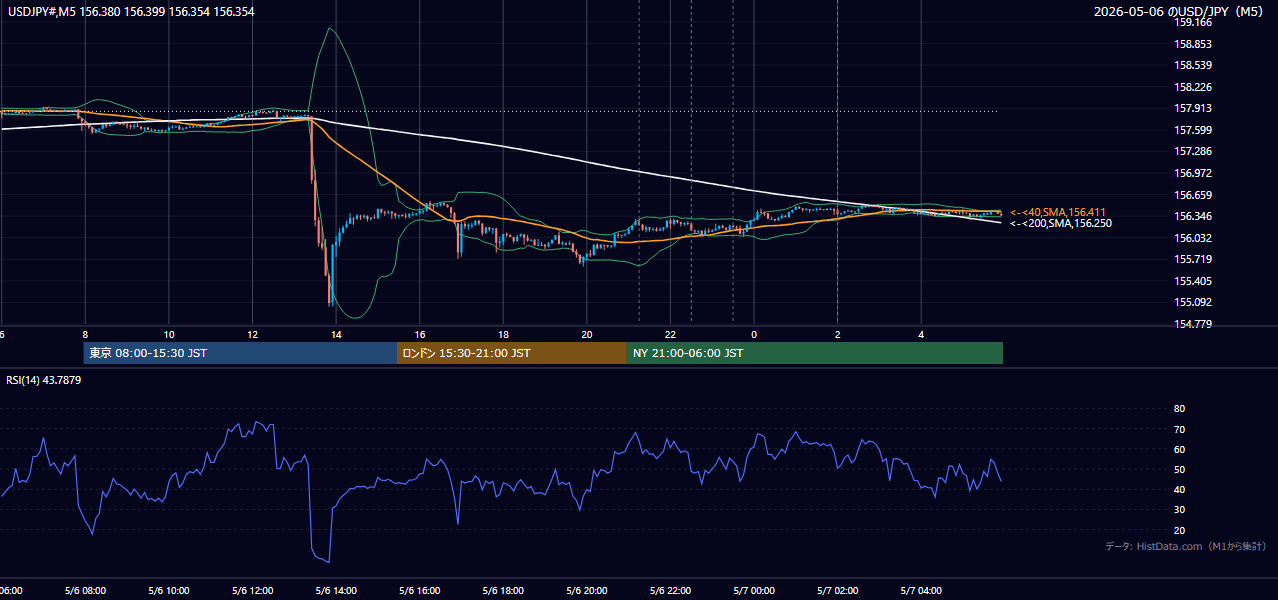Click RSI scale level 80
The image size is (1278, 600).
coord(1179,409)
